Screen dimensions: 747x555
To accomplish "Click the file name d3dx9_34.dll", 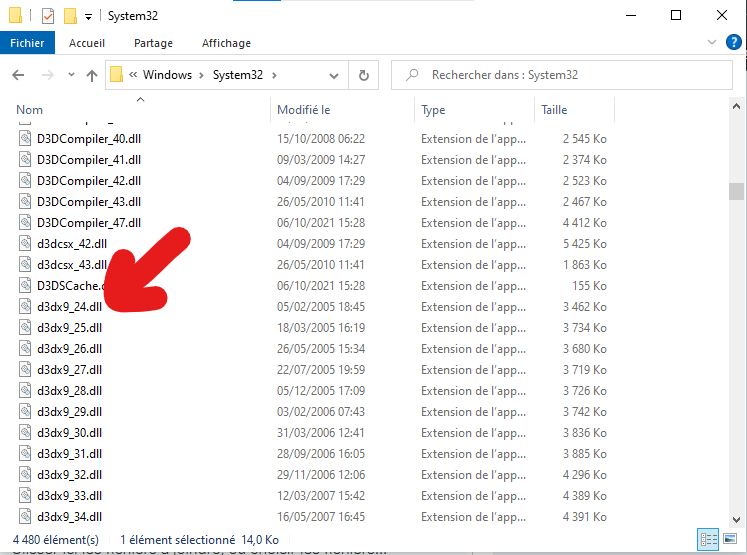I will [70, 517].
